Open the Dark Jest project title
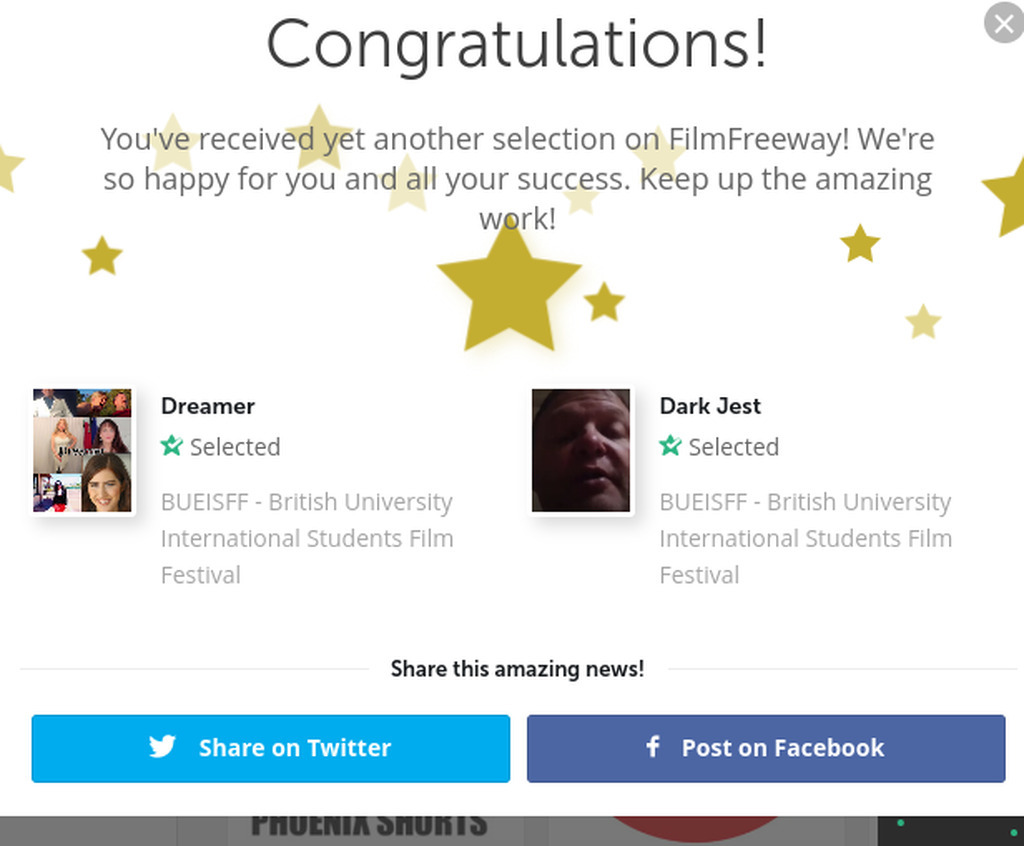 pos(710,406)
